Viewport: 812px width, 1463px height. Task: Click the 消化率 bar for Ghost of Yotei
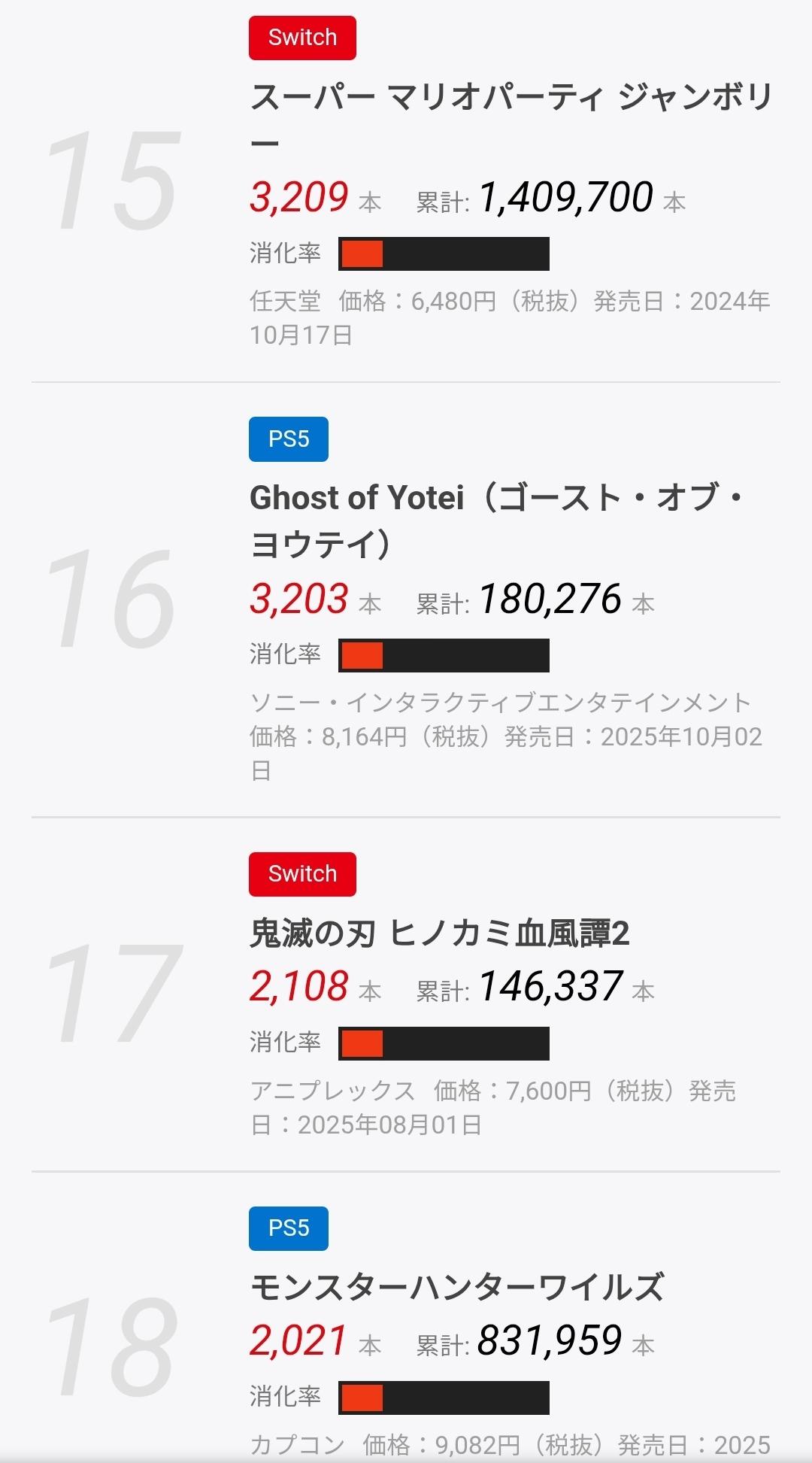tap(444, 655)
